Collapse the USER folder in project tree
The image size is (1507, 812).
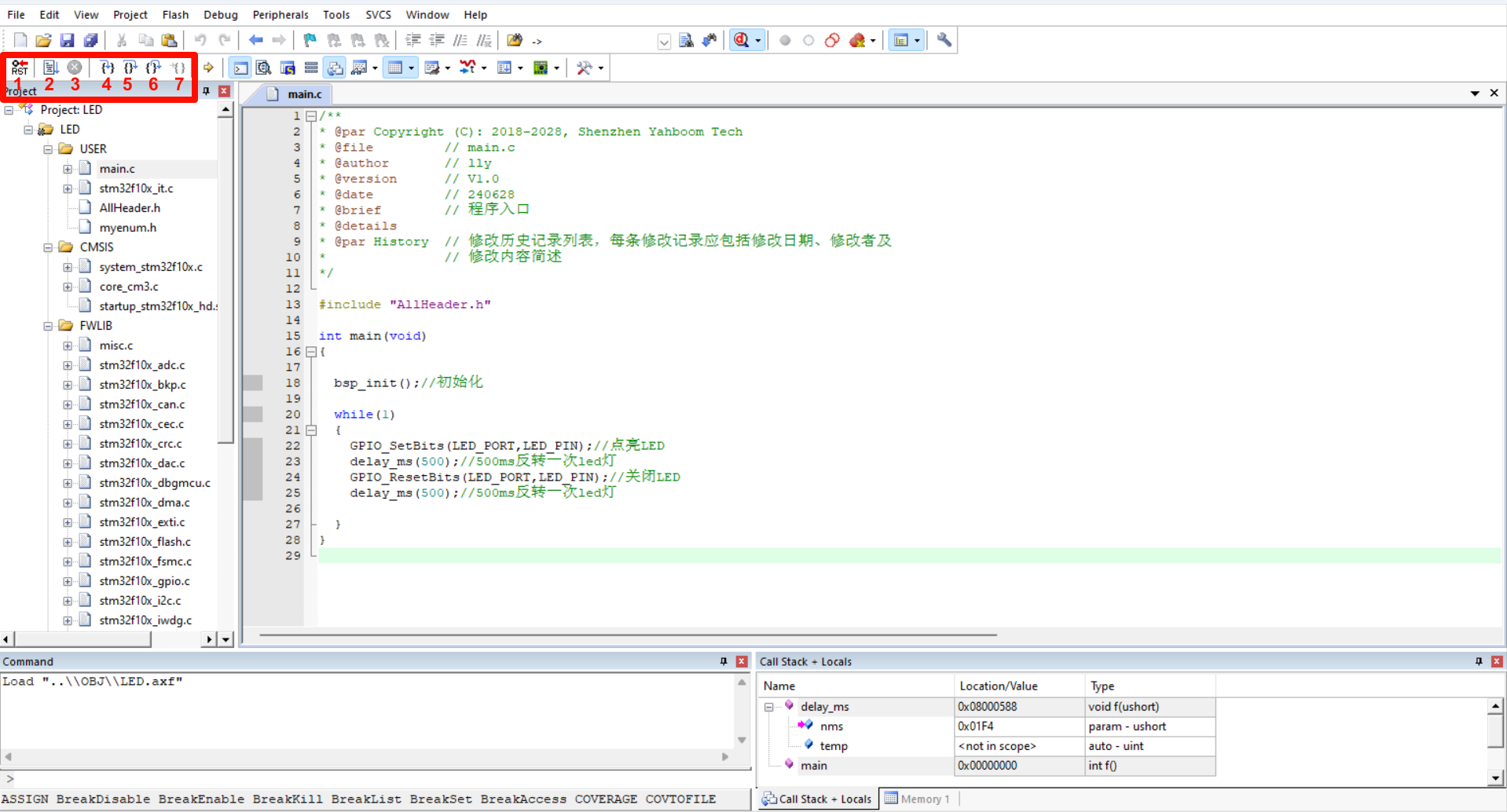click(x=48, y=148)
